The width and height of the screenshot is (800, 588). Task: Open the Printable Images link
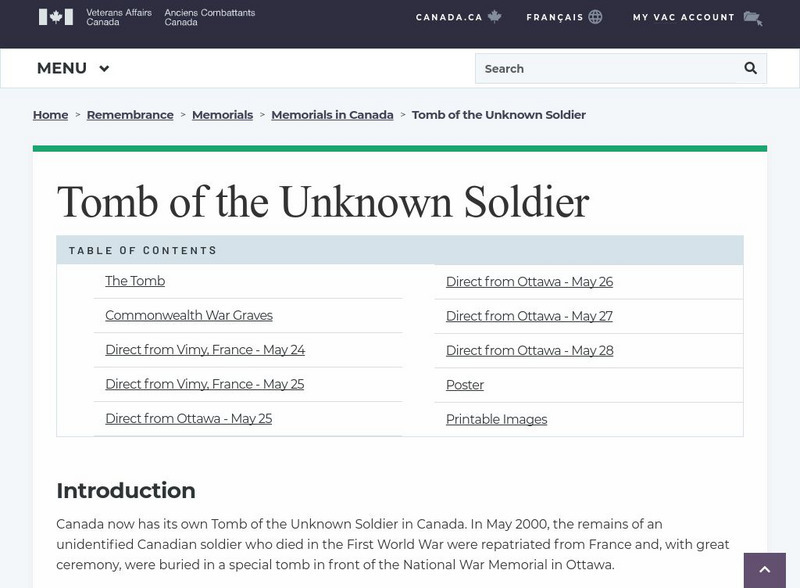pos(497,418)
